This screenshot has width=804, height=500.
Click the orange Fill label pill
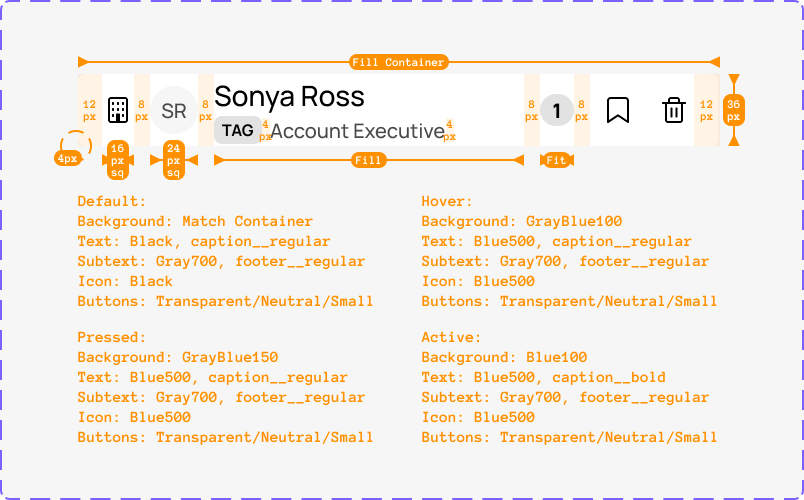[368, 161]
